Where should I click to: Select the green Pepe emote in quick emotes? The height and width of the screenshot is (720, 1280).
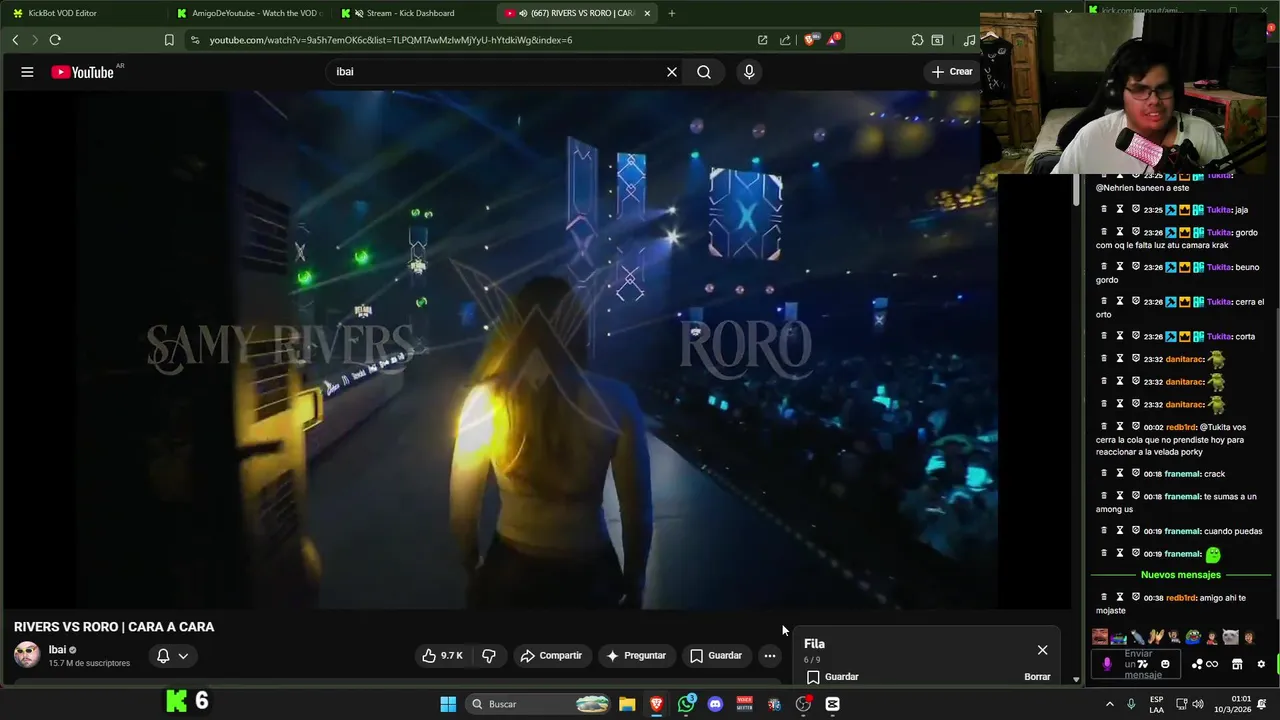[1192, 637]
